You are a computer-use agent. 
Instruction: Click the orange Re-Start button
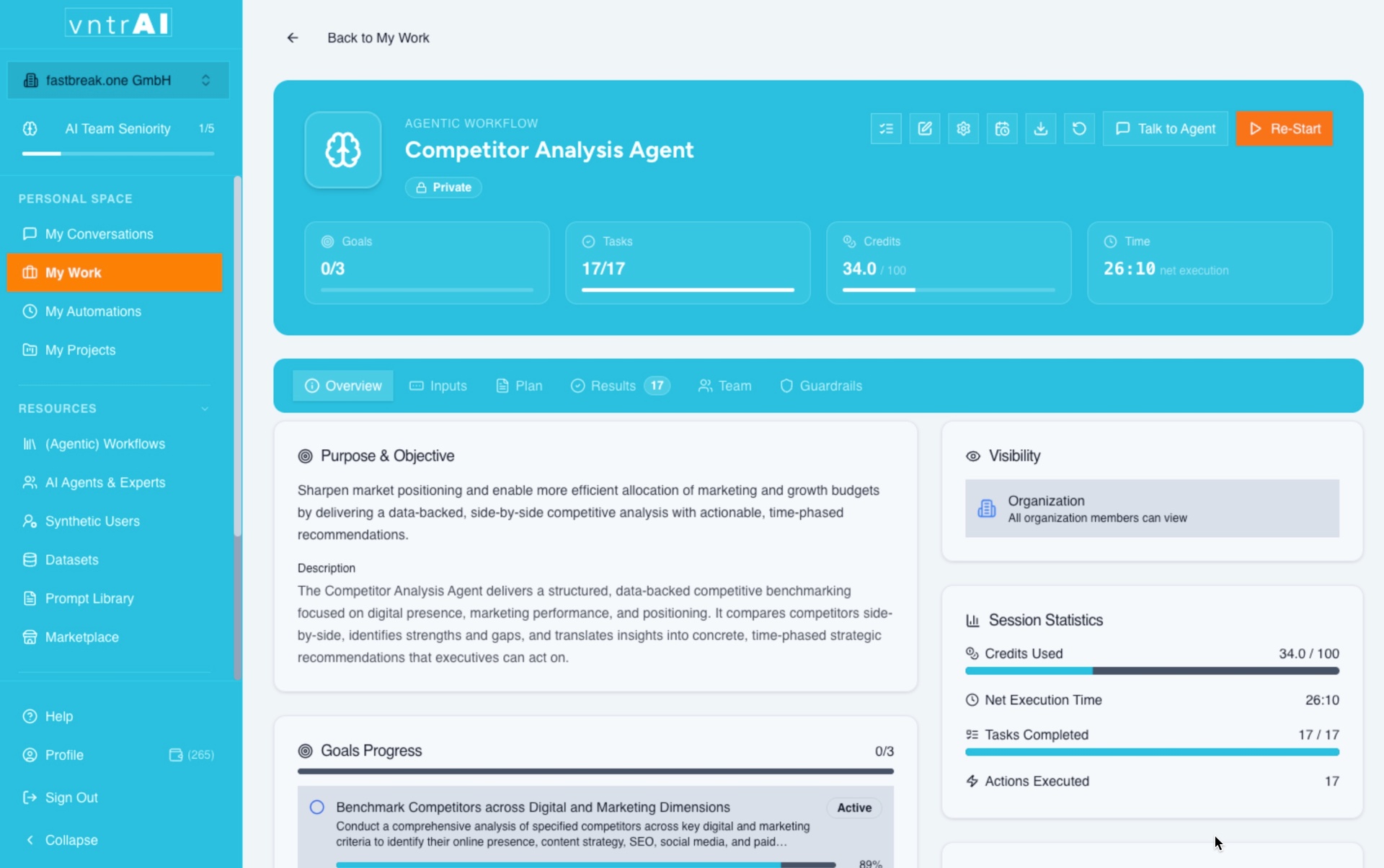click(x=1285, y=129)
